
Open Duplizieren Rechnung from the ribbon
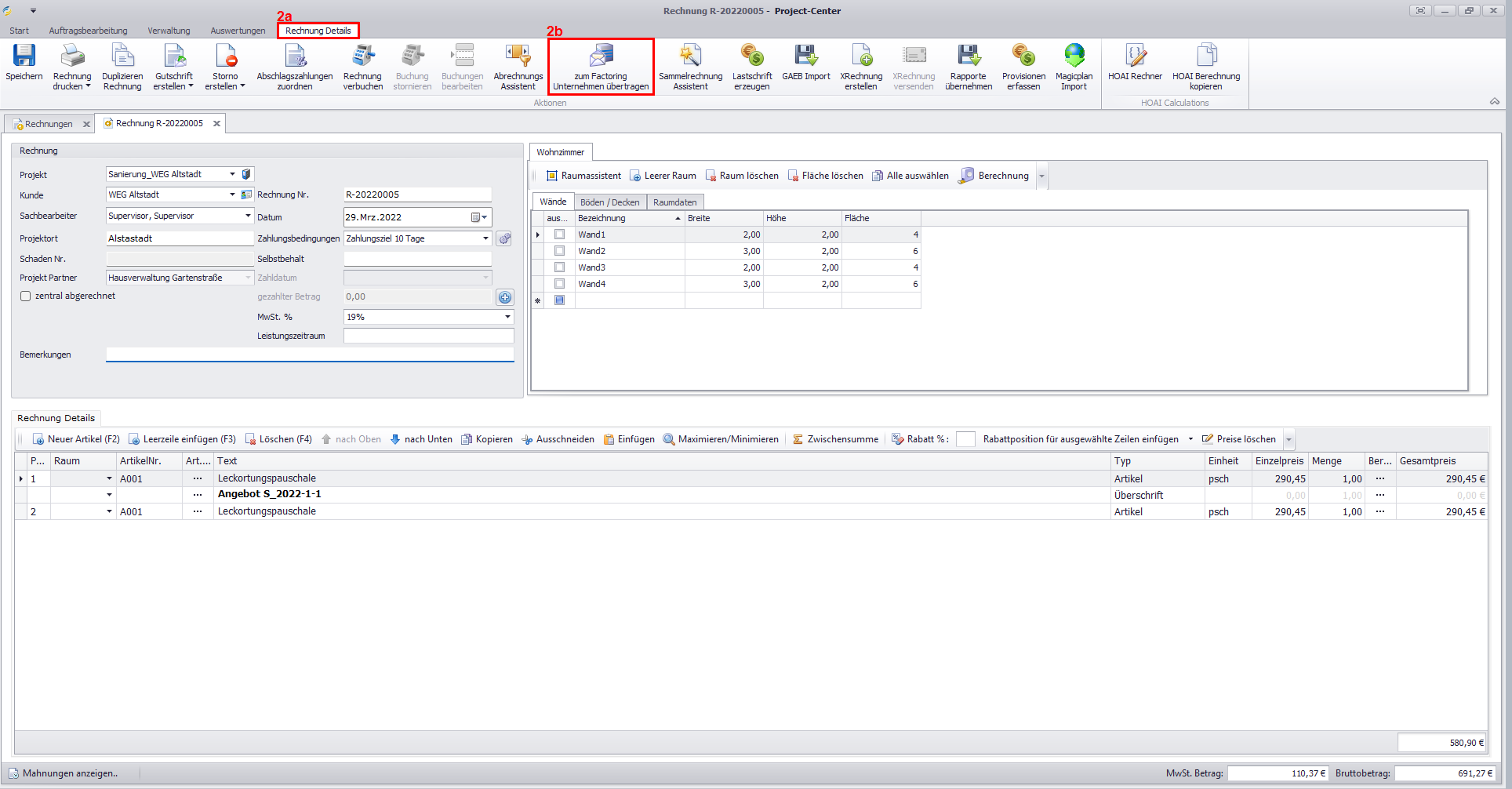(x=122, y=66)
